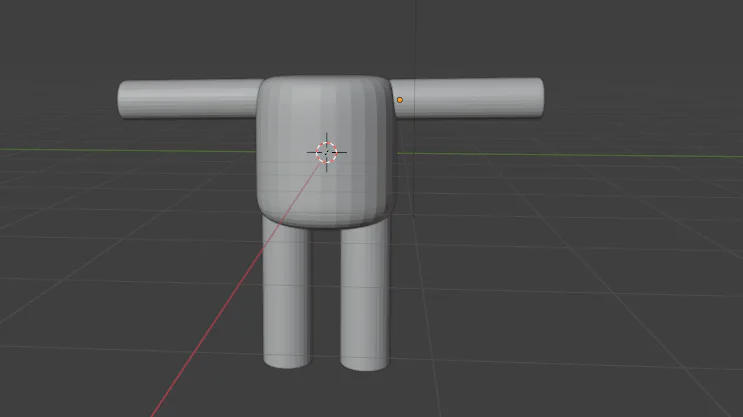
Task: Select the rounded cube torso mesh
Action: [326, 152]
